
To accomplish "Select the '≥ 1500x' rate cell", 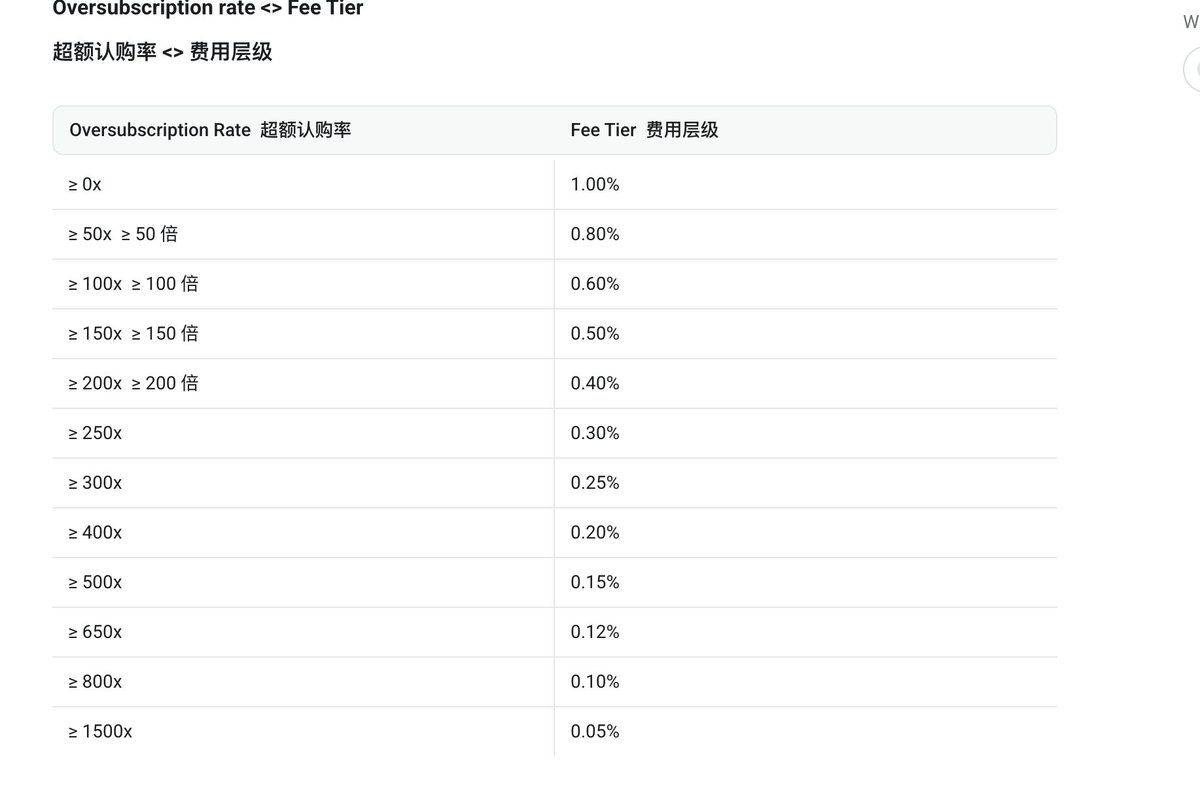I will (100, 732).
